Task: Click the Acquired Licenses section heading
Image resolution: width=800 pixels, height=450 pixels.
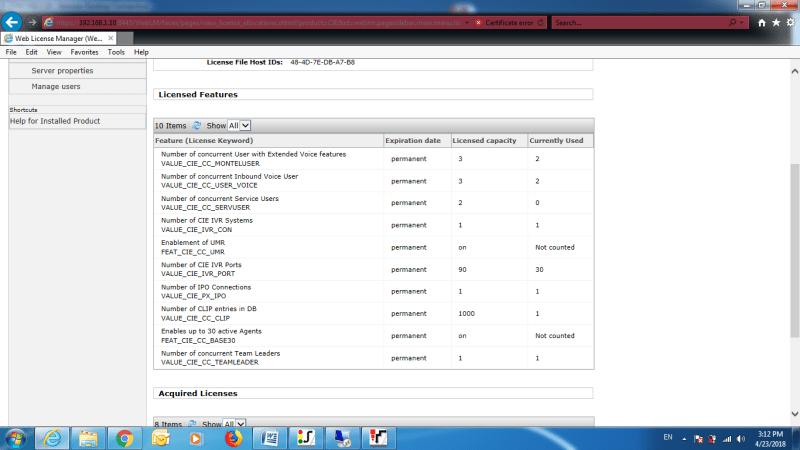Action: 198,393
